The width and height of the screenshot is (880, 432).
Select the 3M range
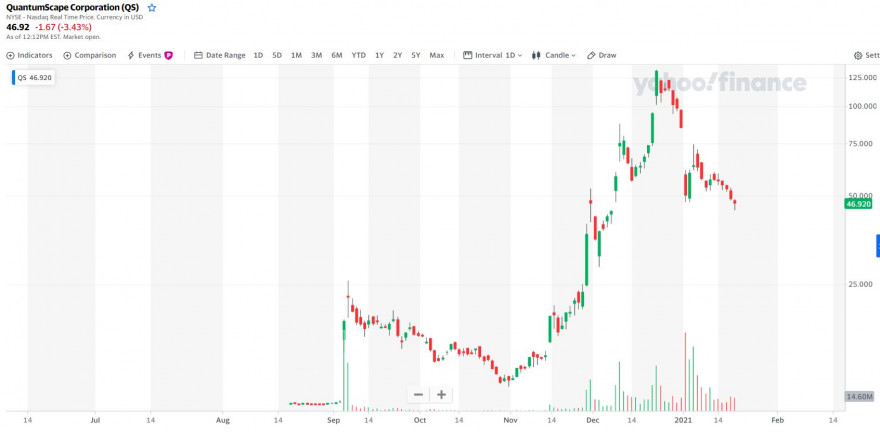317,55
